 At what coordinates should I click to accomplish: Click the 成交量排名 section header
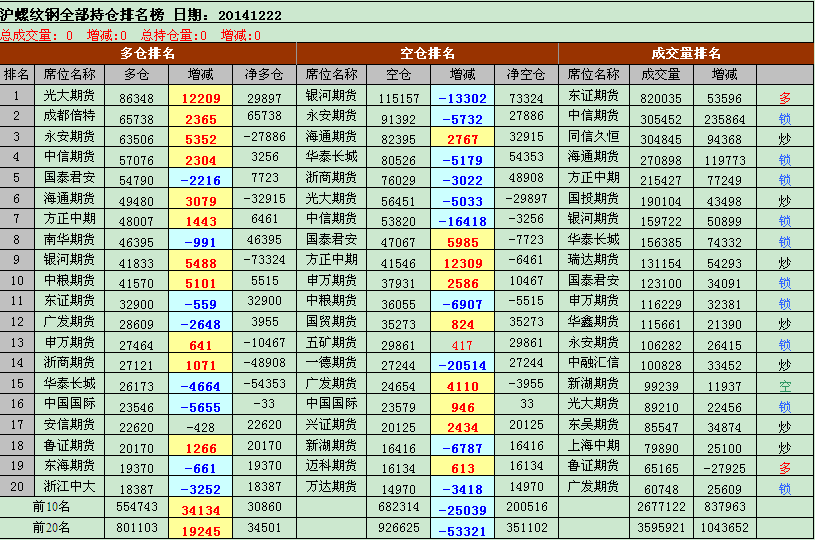pyautogui.click(x=686, y=54)
